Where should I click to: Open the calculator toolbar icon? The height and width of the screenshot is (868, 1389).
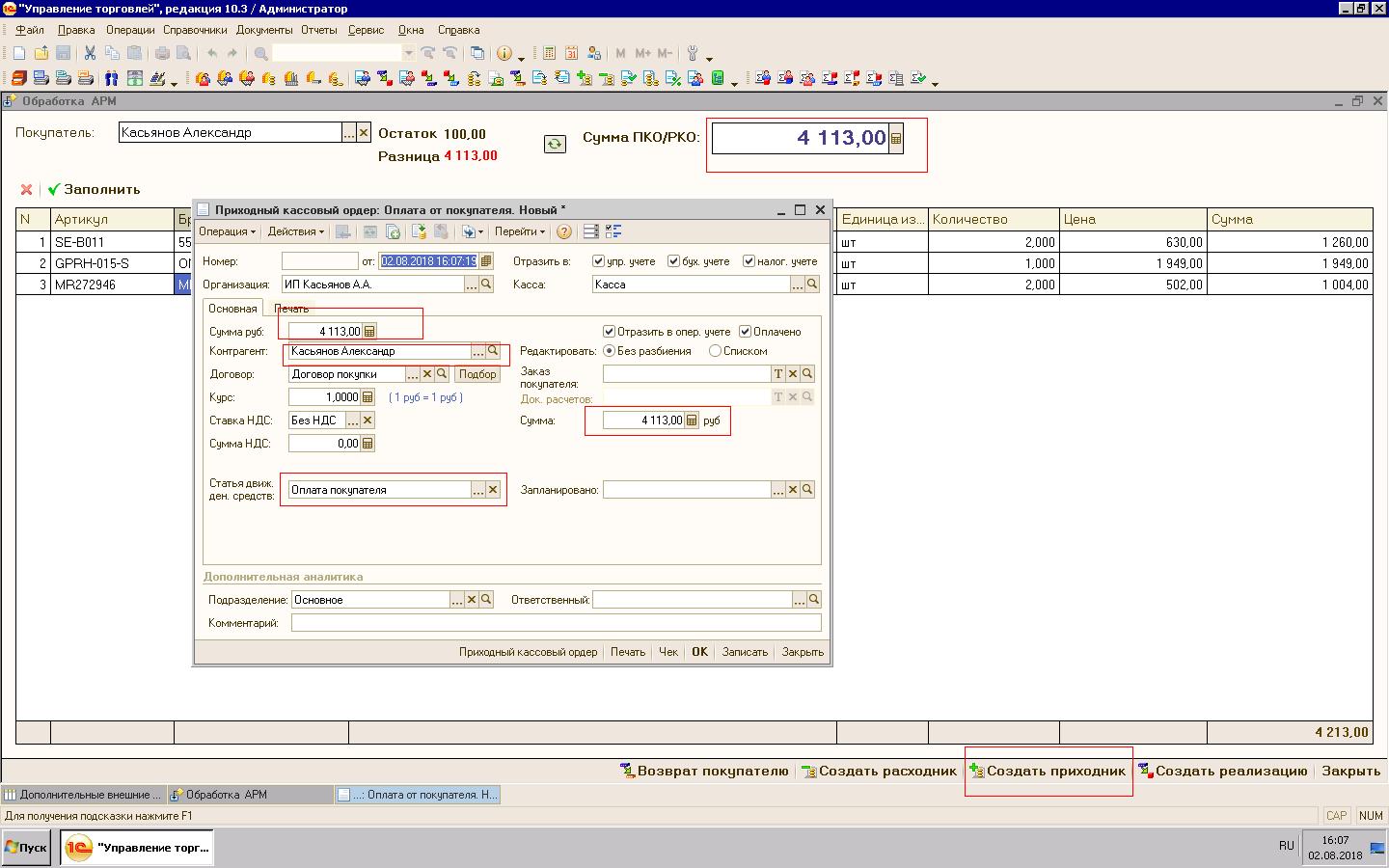[549, 54]
